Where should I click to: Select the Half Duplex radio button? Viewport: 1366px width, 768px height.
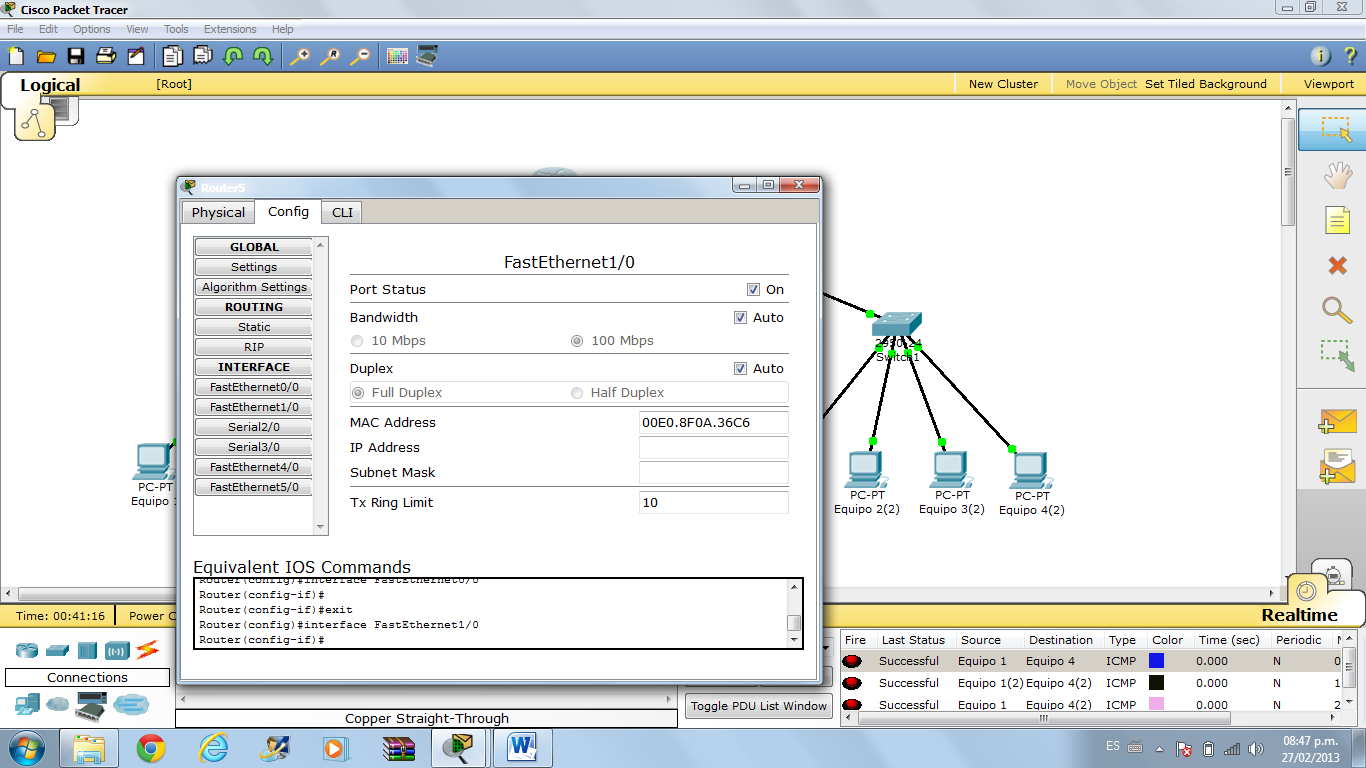pos(577,393)
